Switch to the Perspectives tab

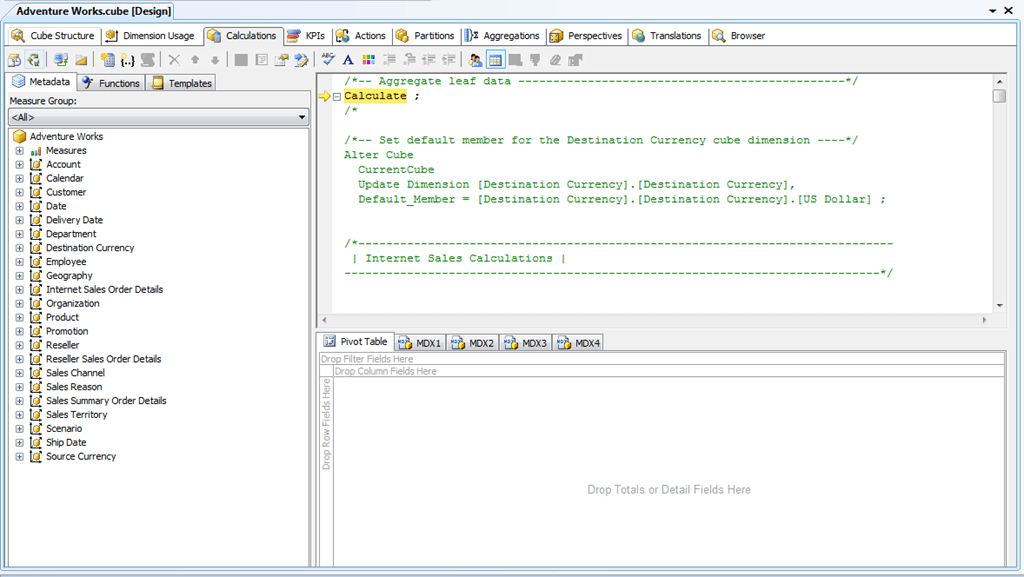click(x=586, y=35)
